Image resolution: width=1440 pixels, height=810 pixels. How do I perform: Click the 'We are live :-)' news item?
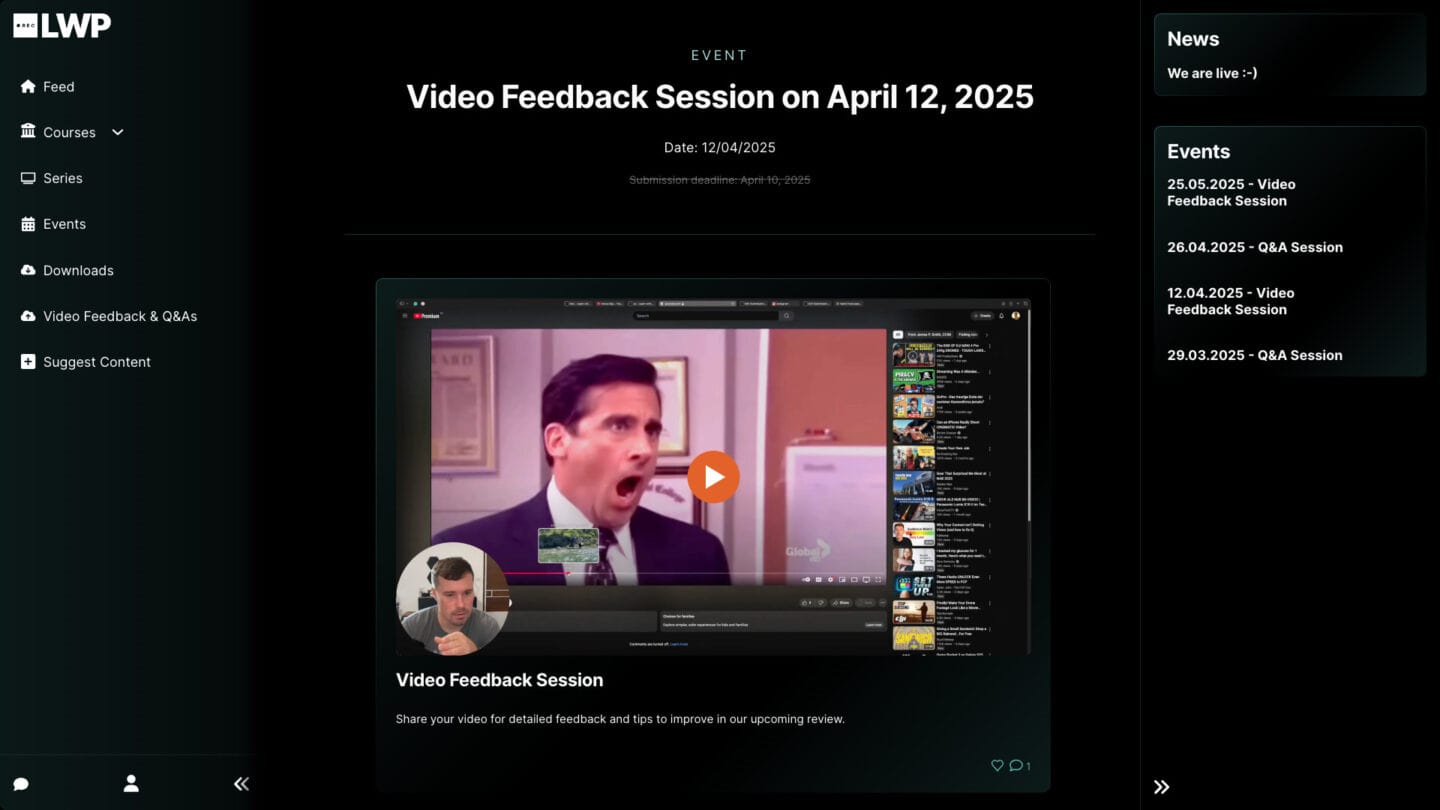(1212, 73)
